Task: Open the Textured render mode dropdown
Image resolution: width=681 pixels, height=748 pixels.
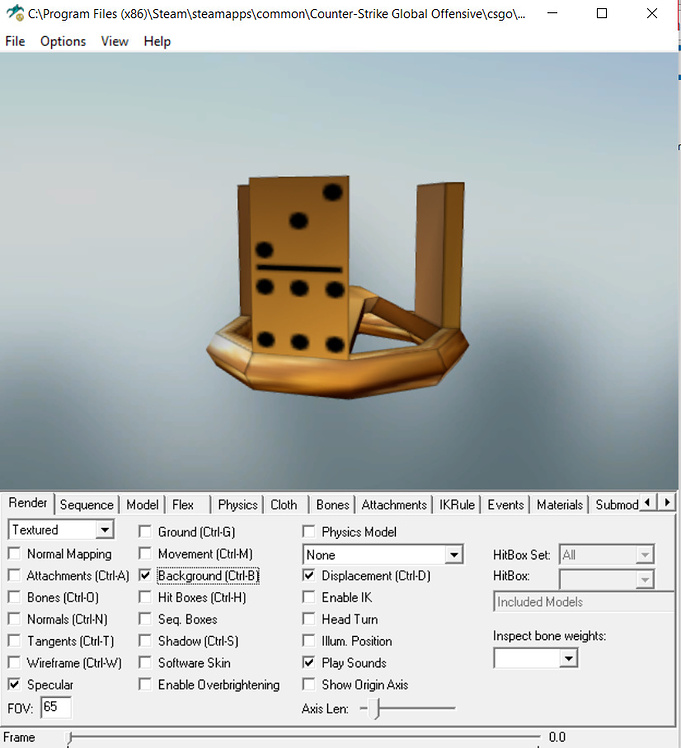Action: [61, 530]
